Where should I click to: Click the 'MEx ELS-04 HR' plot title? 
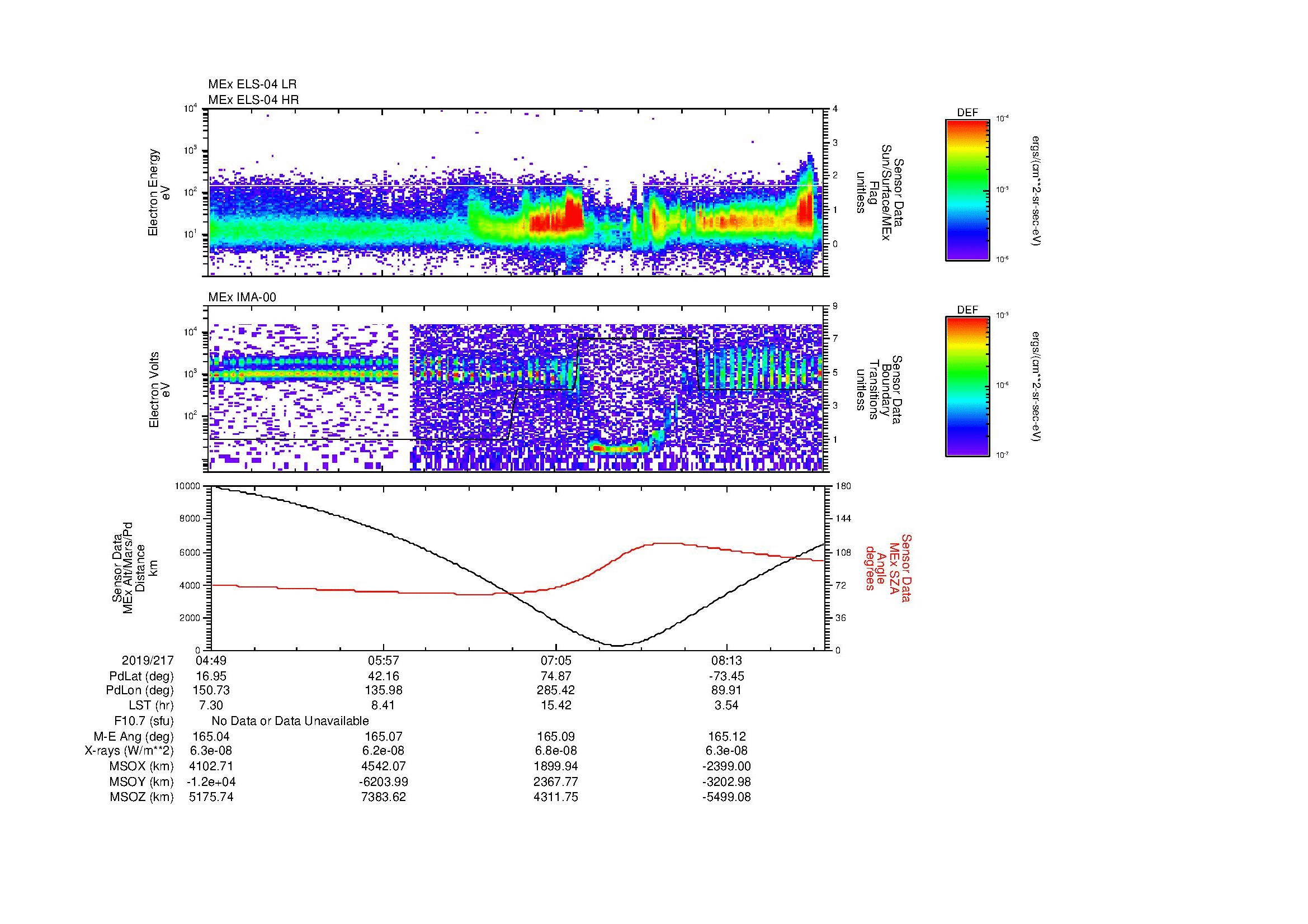[x=253, y=99]
